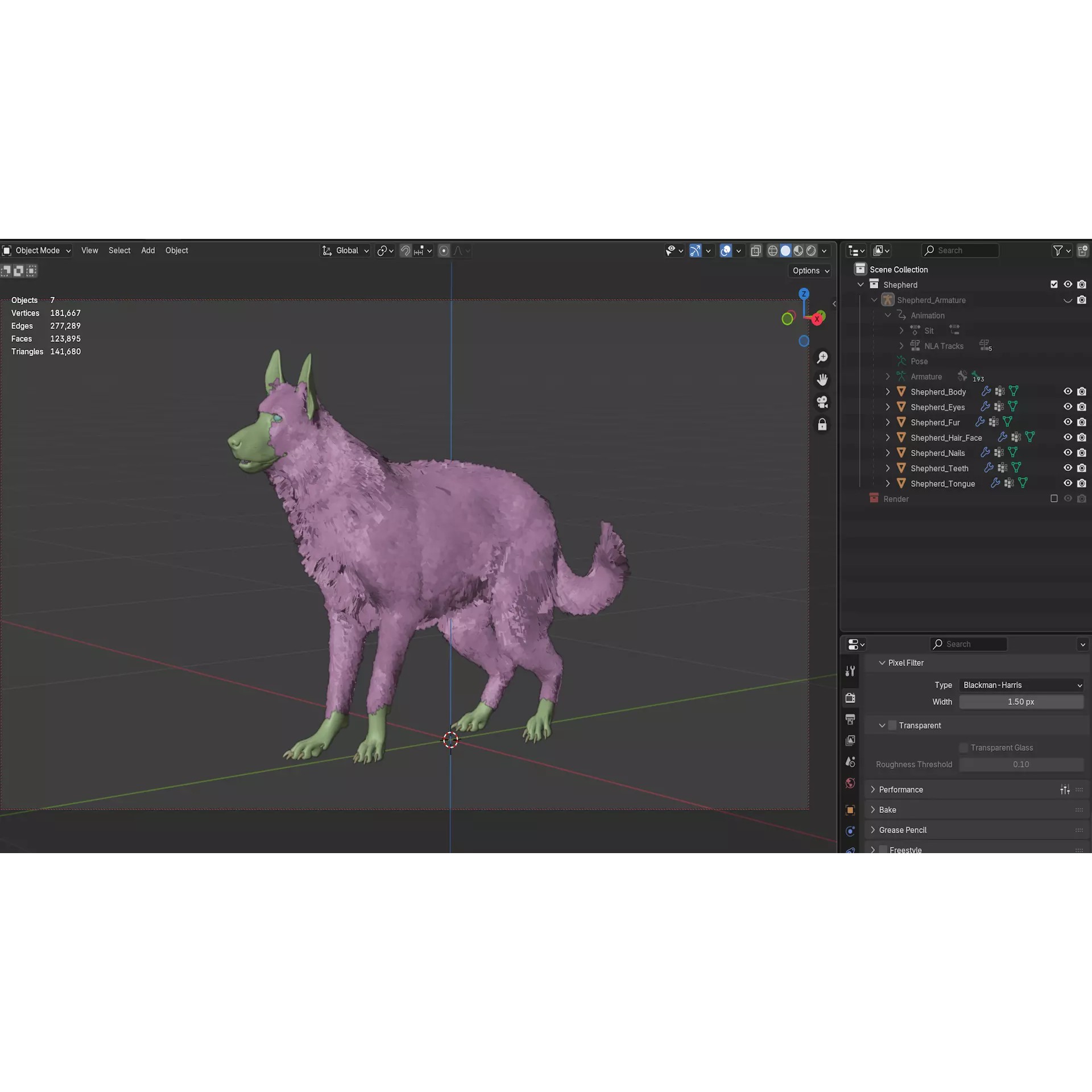This screenshot has height=1092, width=1092.
Task: Open the Object Mode selector
Action: point(37,250)
